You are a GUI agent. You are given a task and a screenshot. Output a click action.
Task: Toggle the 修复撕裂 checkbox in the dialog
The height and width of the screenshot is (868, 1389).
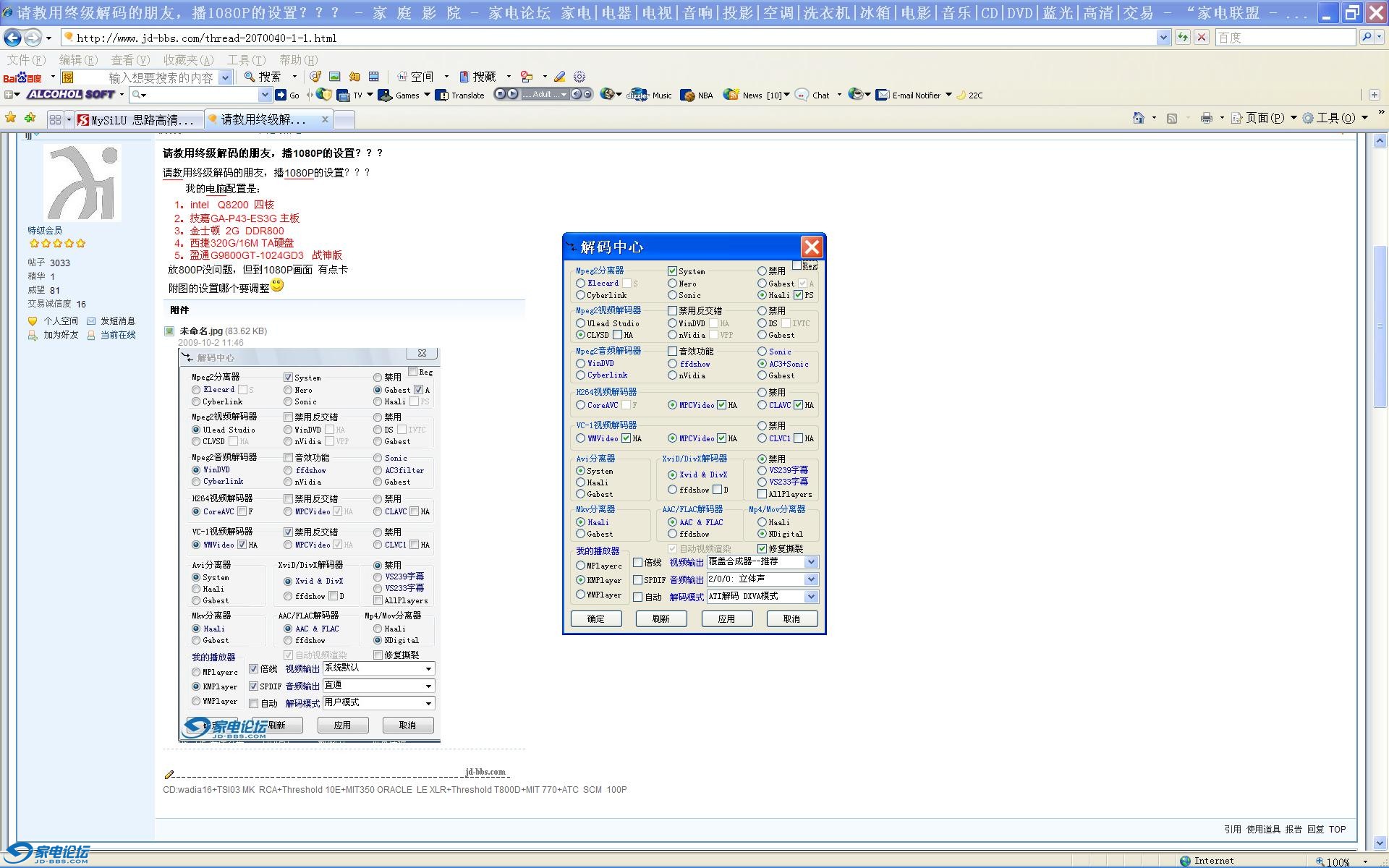[762, 548]
